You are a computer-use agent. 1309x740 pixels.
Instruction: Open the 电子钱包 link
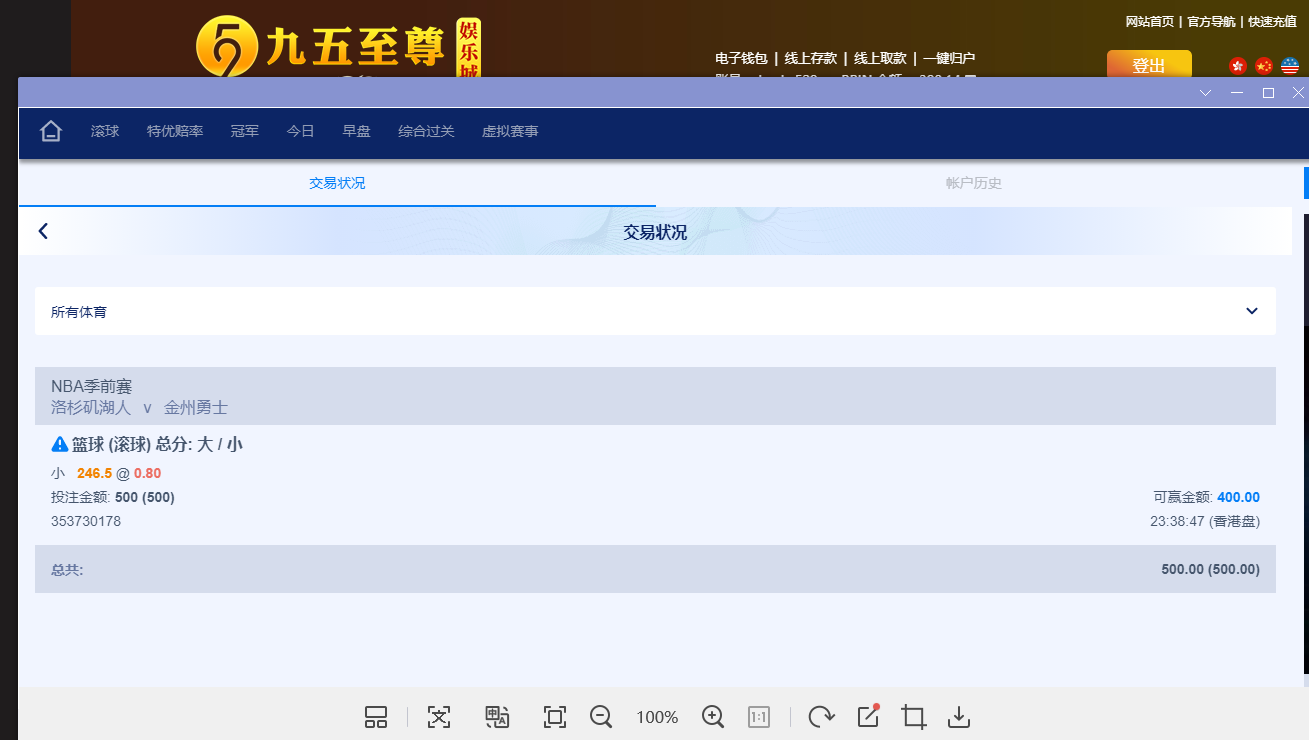741,58
